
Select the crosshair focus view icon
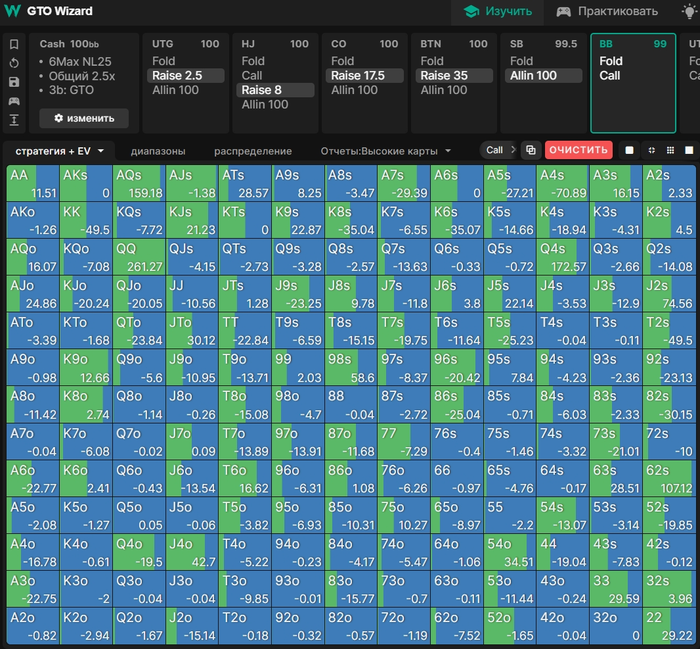pos(652,150)
